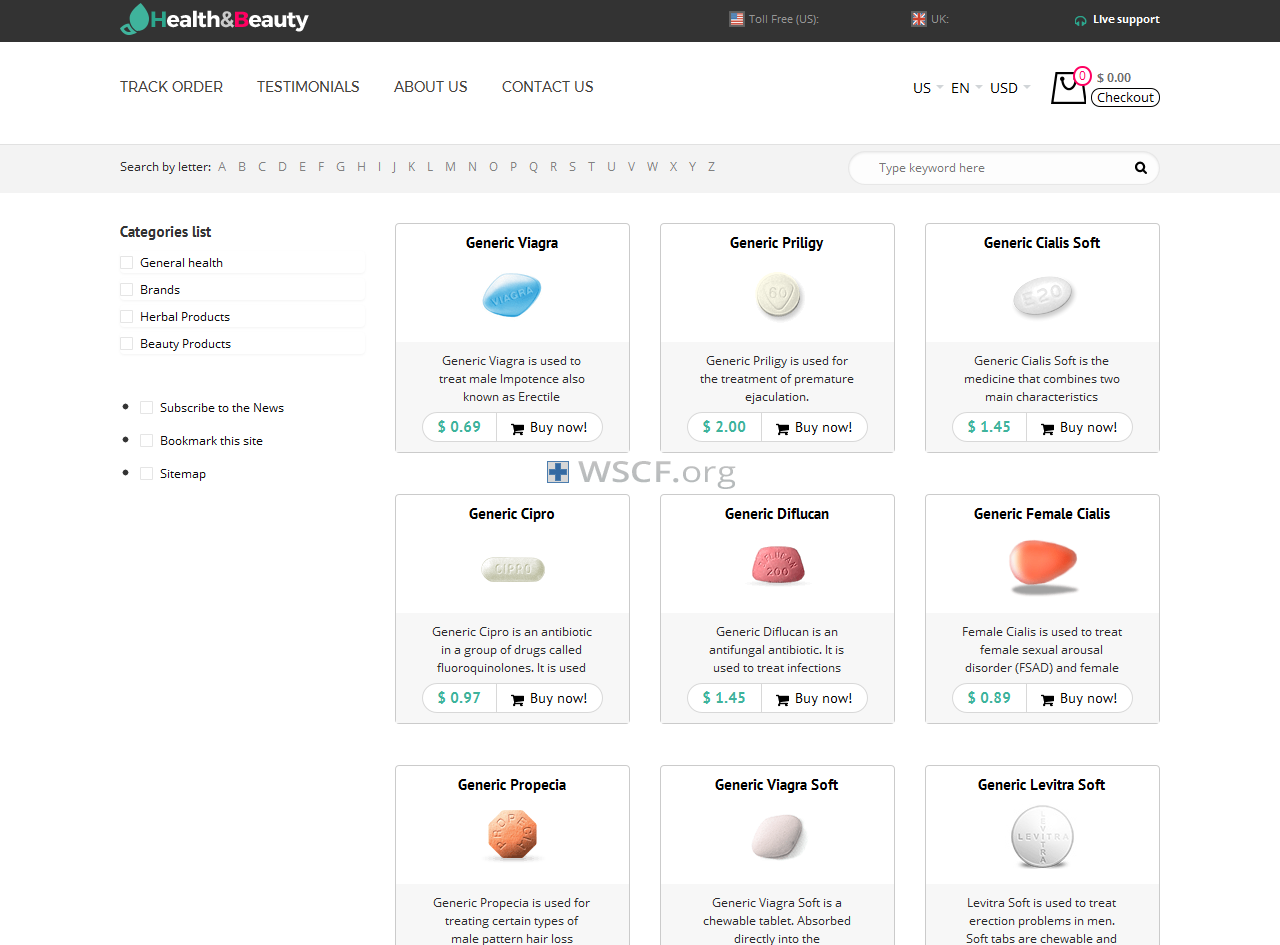Image resolution: width=1280 pixels, height=945 pixels.
Task: Open the Generic Cialis Soft pill image
Action: point(1043,297)
